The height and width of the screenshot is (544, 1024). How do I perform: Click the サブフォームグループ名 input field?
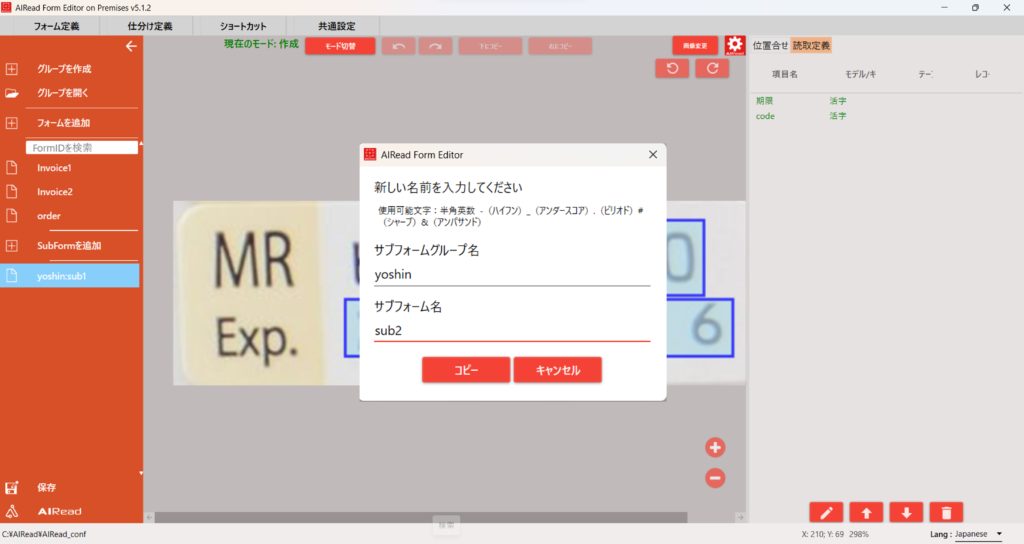pos(512,275)
